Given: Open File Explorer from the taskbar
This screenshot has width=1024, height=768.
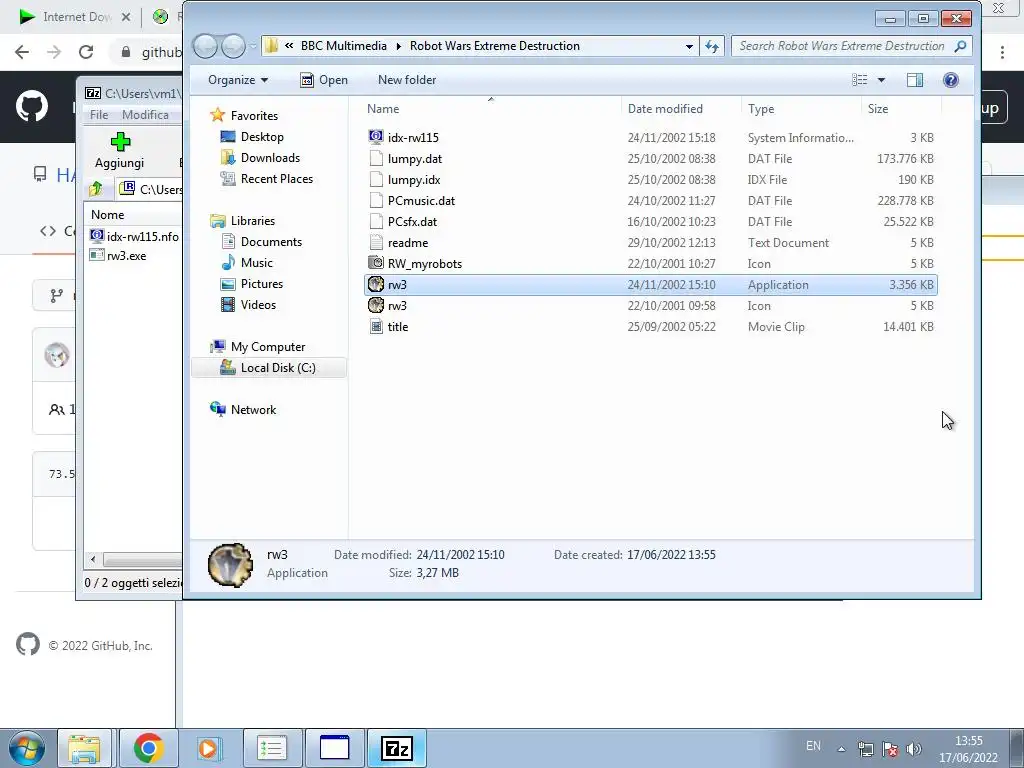Looking at the screenshot, I should point(84,748).
